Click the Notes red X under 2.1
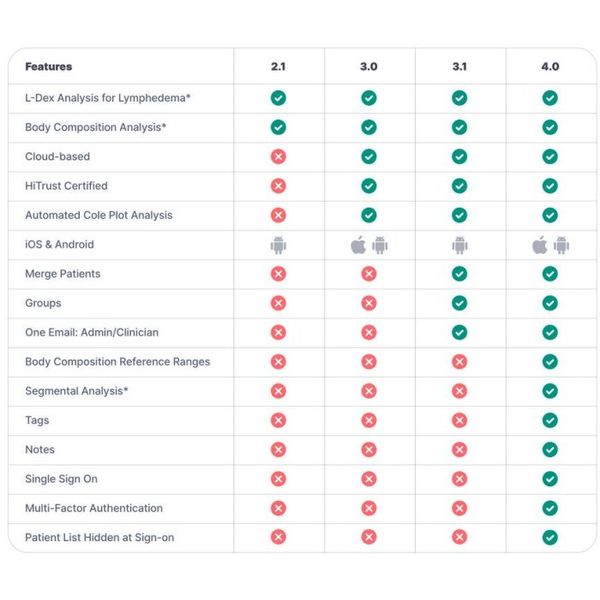600x600 pixels. pyautogui.click(x=278, y=450)
